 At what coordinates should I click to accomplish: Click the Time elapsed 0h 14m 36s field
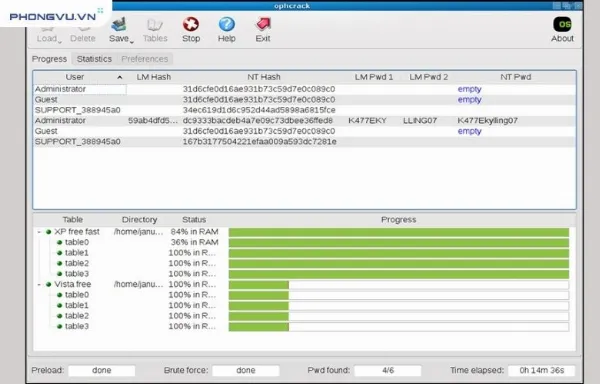(541, 370)
